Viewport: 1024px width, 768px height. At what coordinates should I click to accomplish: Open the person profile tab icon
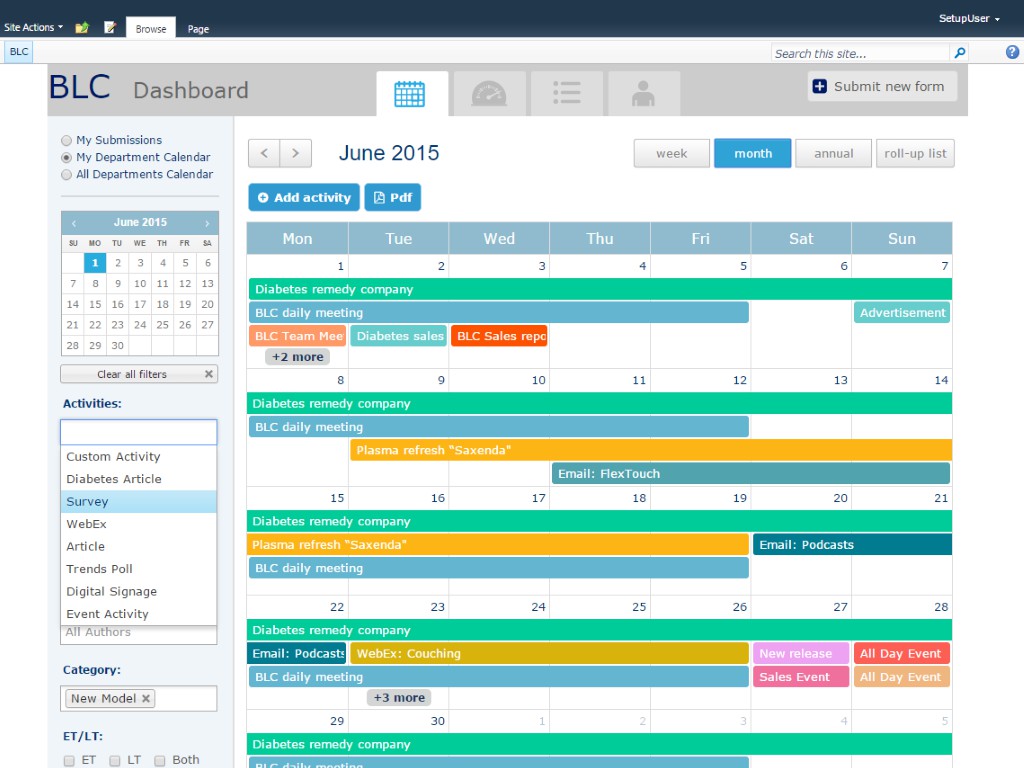643,94
